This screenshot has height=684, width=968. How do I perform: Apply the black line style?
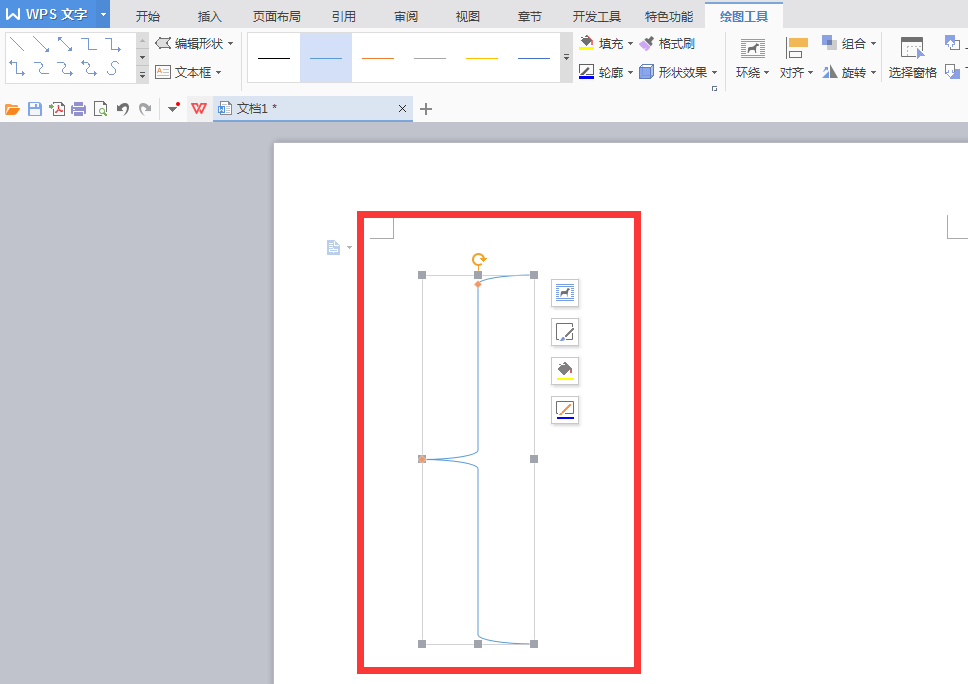pos(274,58)
